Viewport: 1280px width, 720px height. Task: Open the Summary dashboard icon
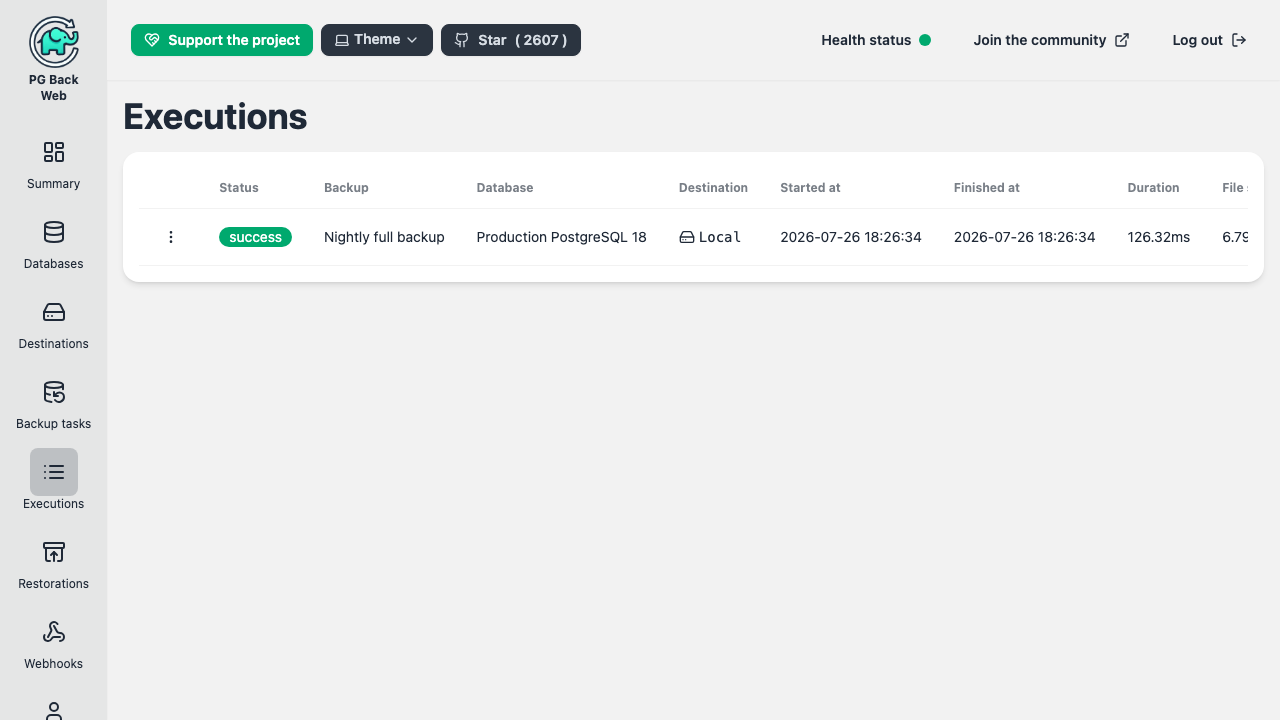coord(54,152)
